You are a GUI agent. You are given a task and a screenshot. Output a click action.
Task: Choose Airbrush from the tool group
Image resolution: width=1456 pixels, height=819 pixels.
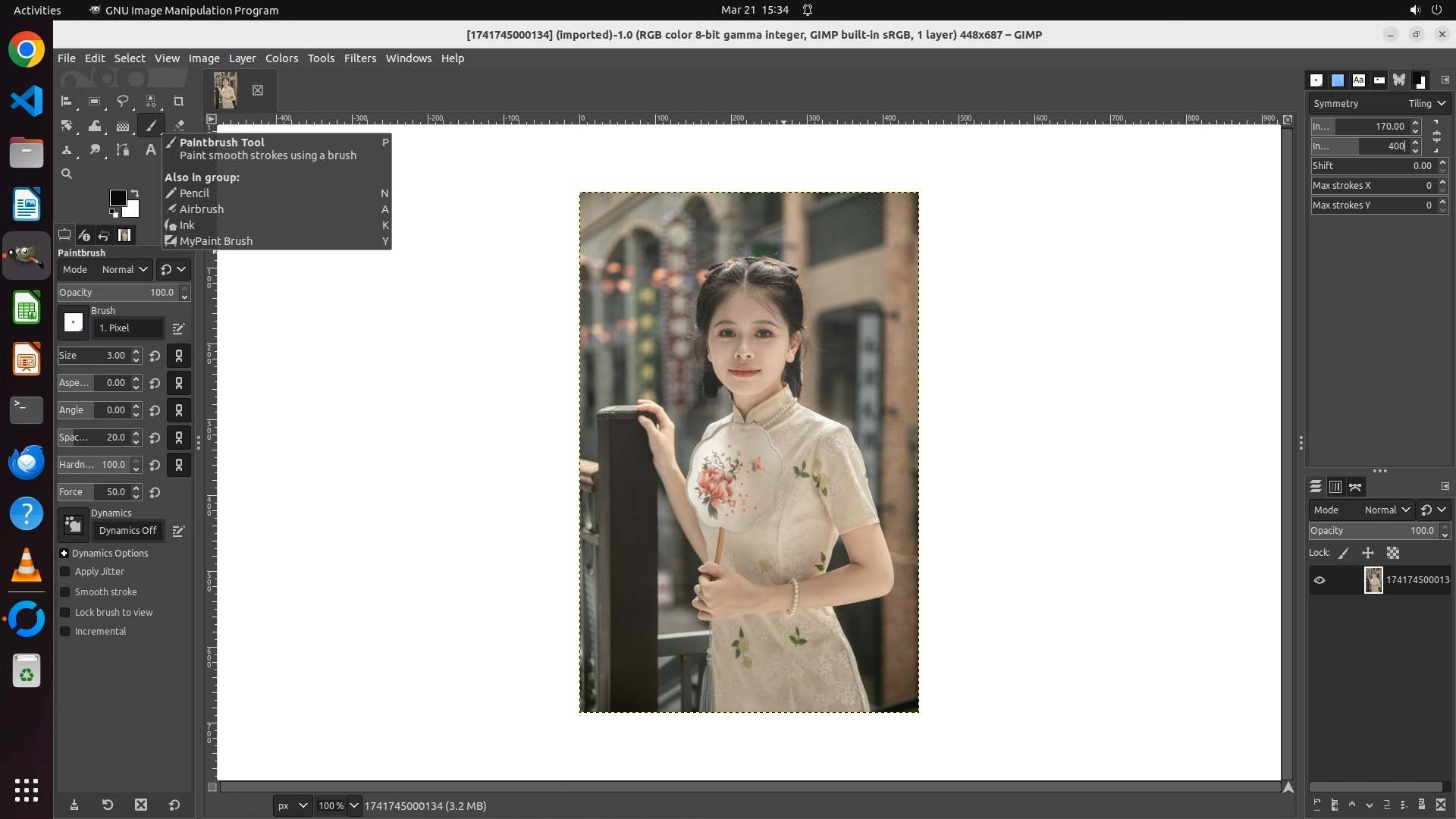coord(201,209)
